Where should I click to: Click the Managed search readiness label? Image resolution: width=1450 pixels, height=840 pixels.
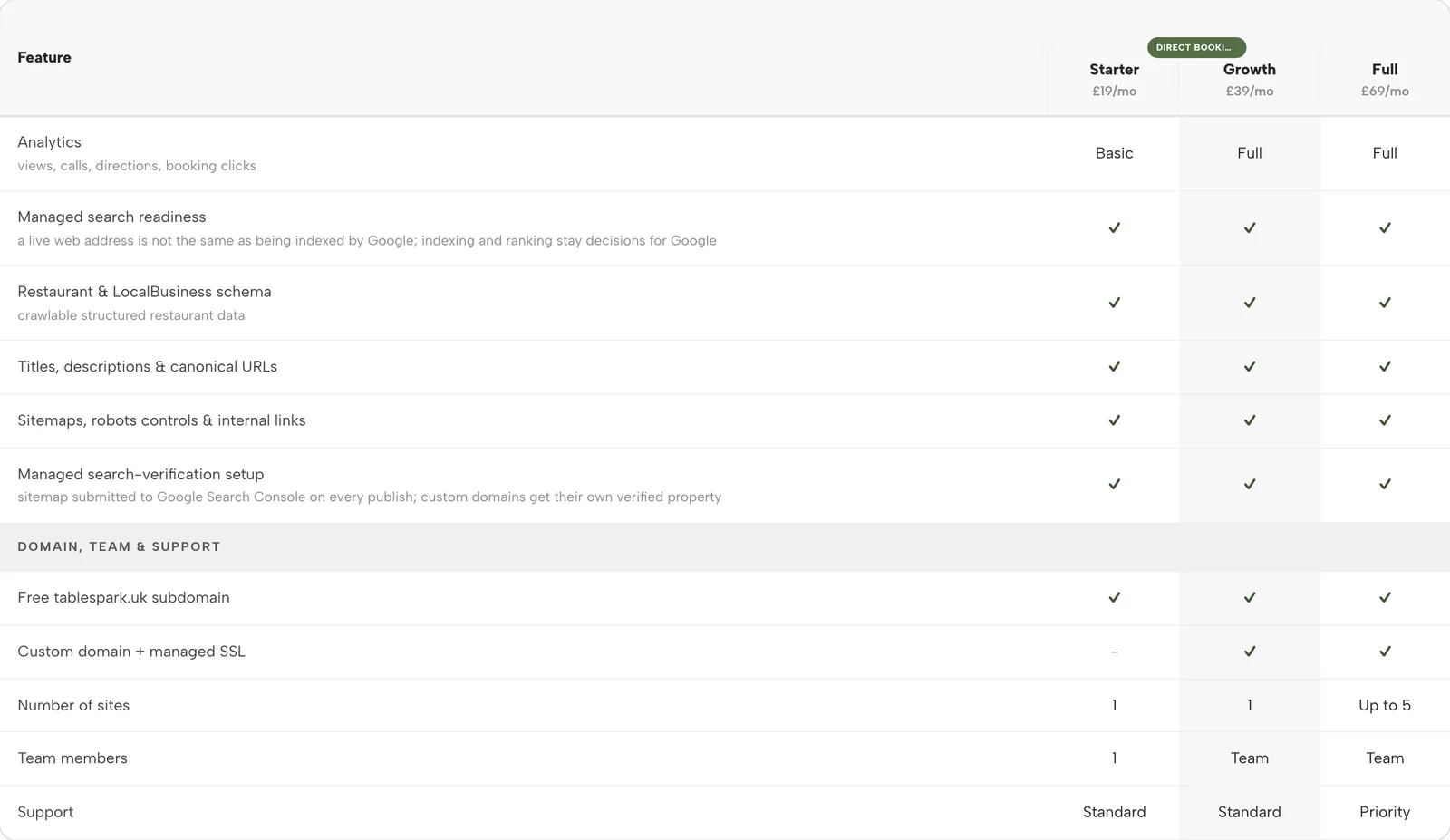111,217
